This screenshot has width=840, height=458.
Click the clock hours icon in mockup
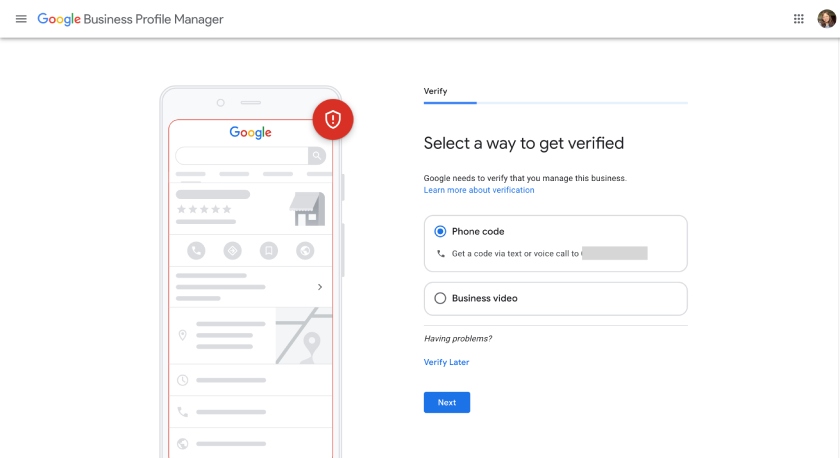coord(183,380)
